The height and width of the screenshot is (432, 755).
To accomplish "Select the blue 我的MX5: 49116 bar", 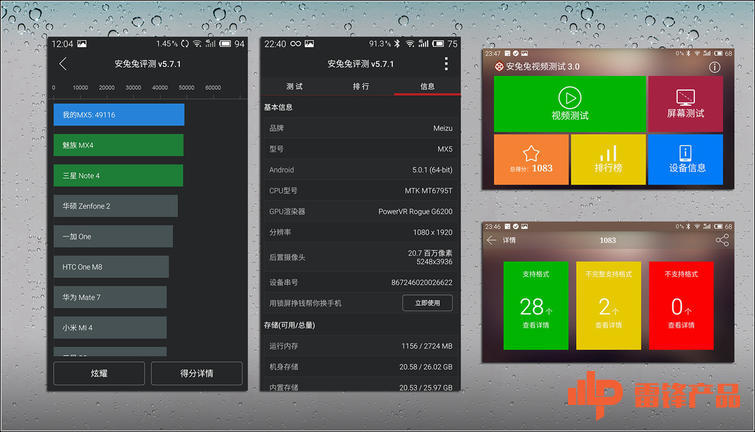I will coord(118,115).
